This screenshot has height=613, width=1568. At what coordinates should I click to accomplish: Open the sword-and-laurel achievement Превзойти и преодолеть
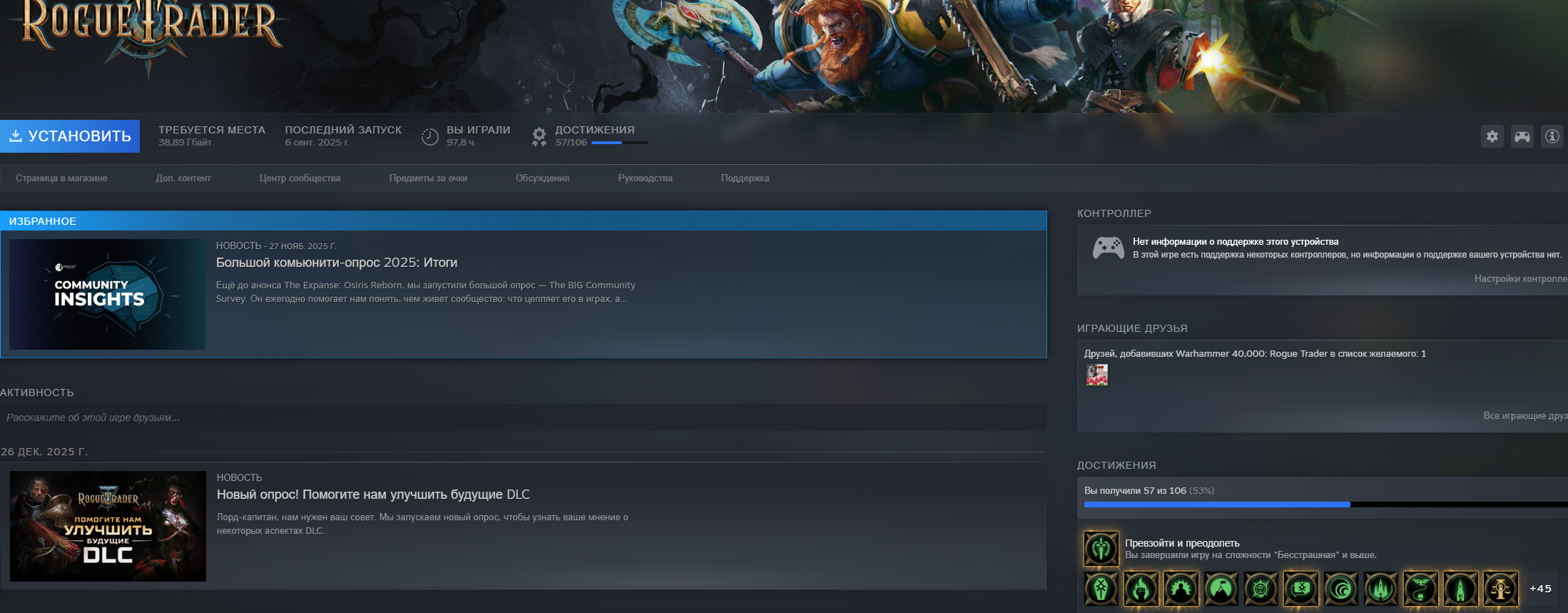pos(1101,548)
